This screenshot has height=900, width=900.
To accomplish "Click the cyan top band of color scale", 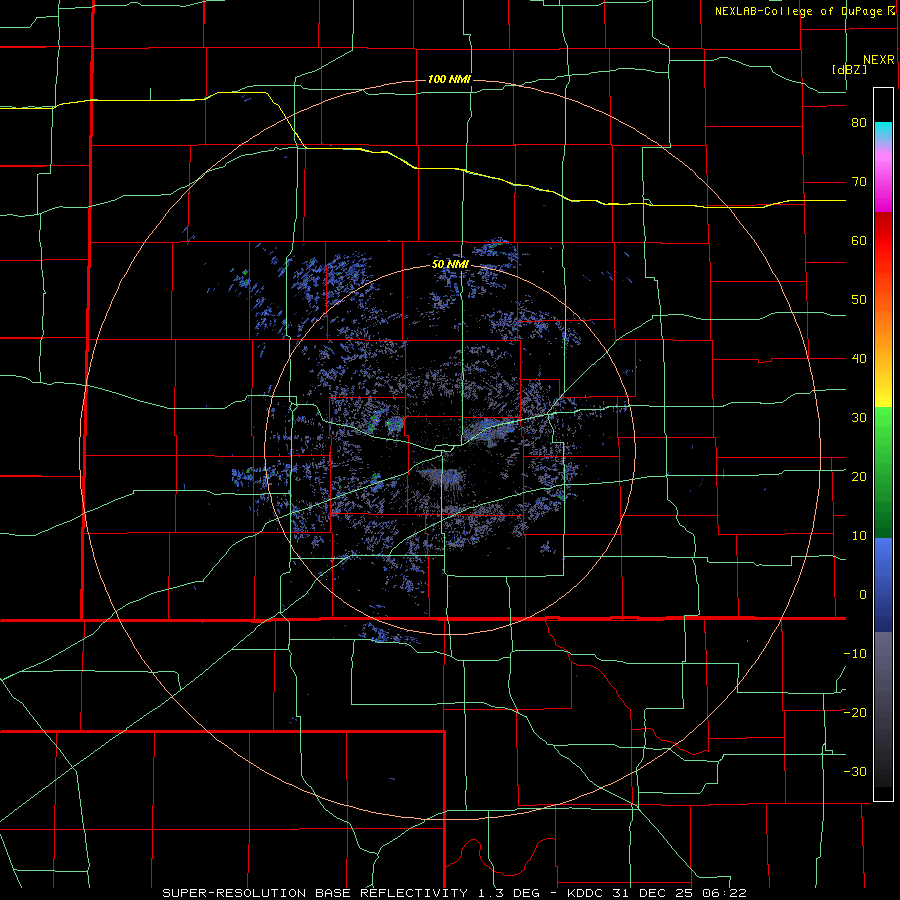I will tap(883, 132).
